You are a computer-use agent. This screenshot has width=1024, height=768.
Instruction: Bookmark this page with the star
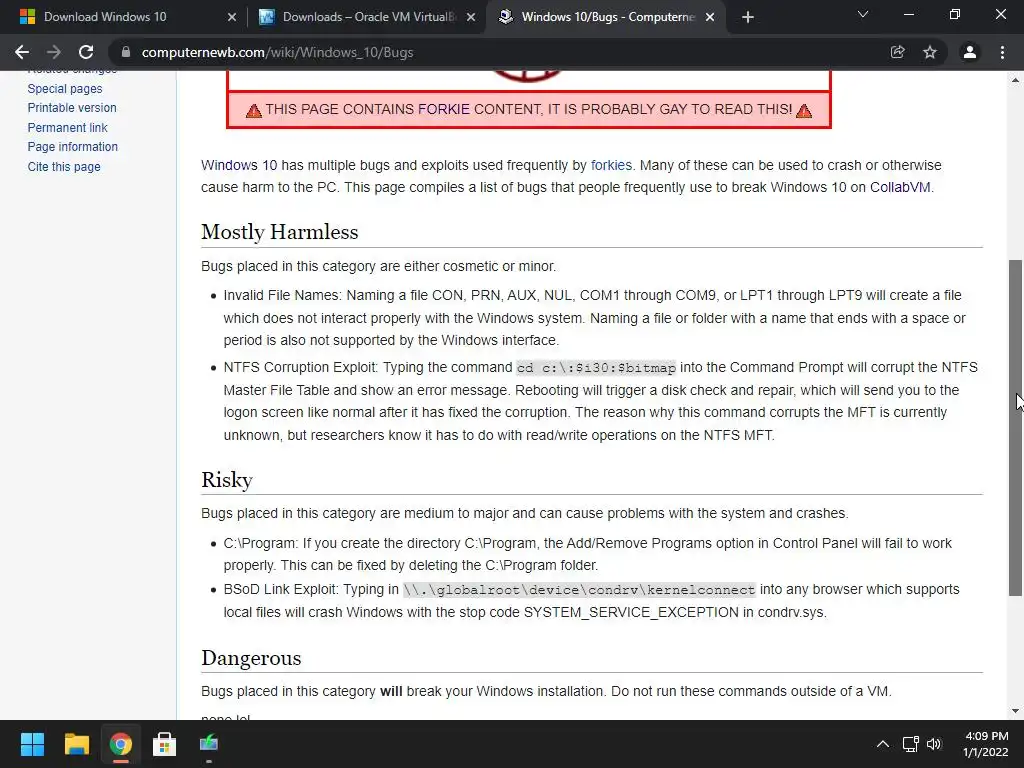[930, 52]
